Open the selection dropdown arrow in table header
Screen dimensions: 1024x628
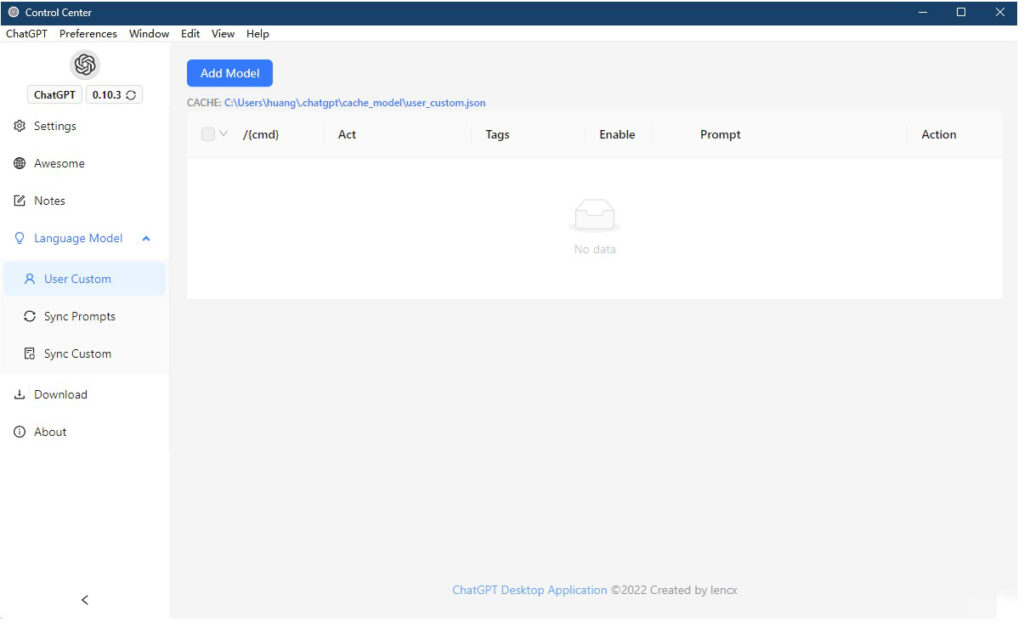(x=223, y=134)
